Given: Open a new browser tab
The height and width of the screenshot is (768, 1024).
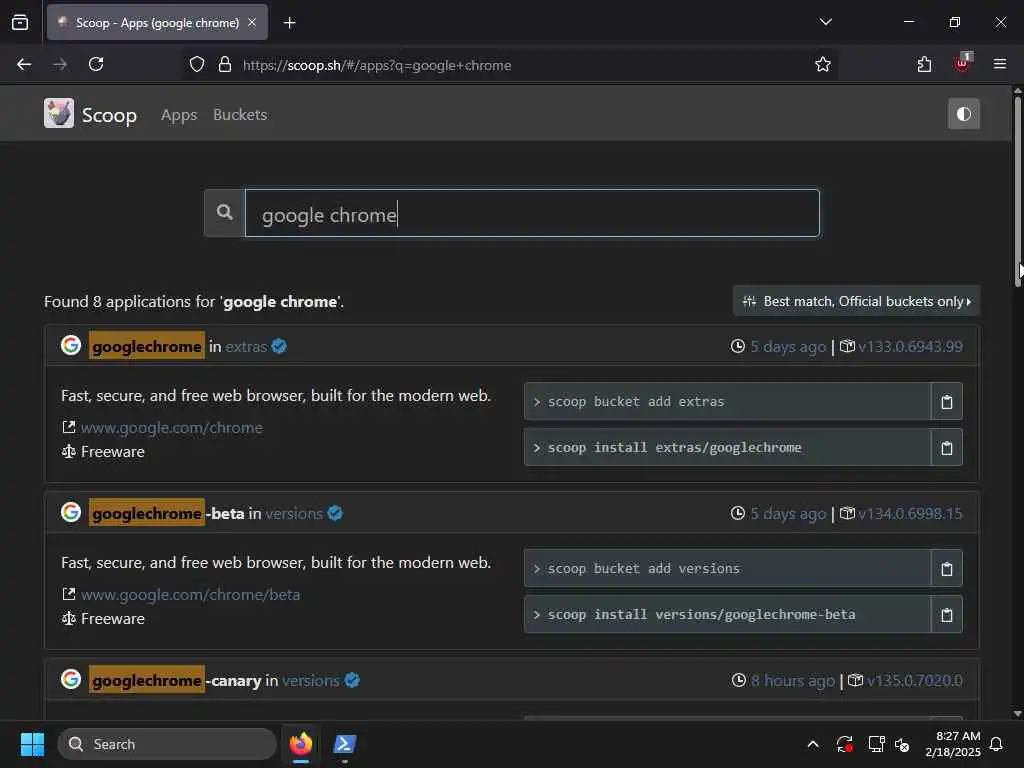Looking at the screenshot, I should (289, 23).
